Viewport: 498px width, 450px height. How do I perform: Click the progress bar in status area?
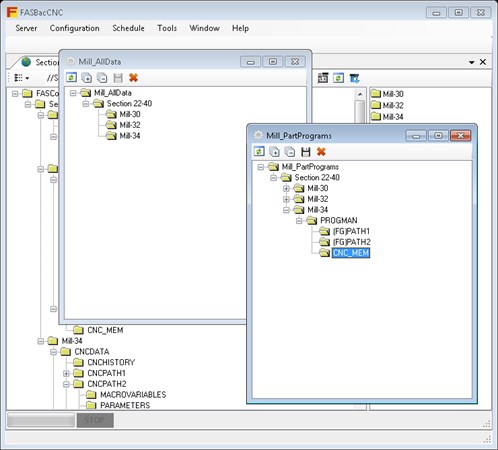coord(41,420)
